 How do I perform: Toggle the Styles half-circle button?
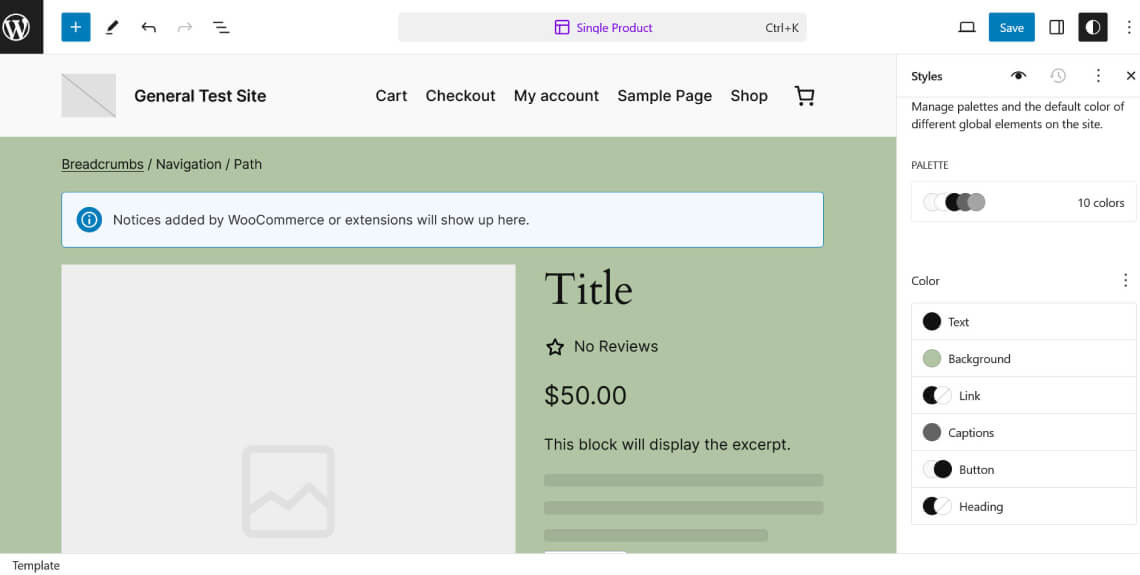pyautogui.click(x=1092, y=27)
